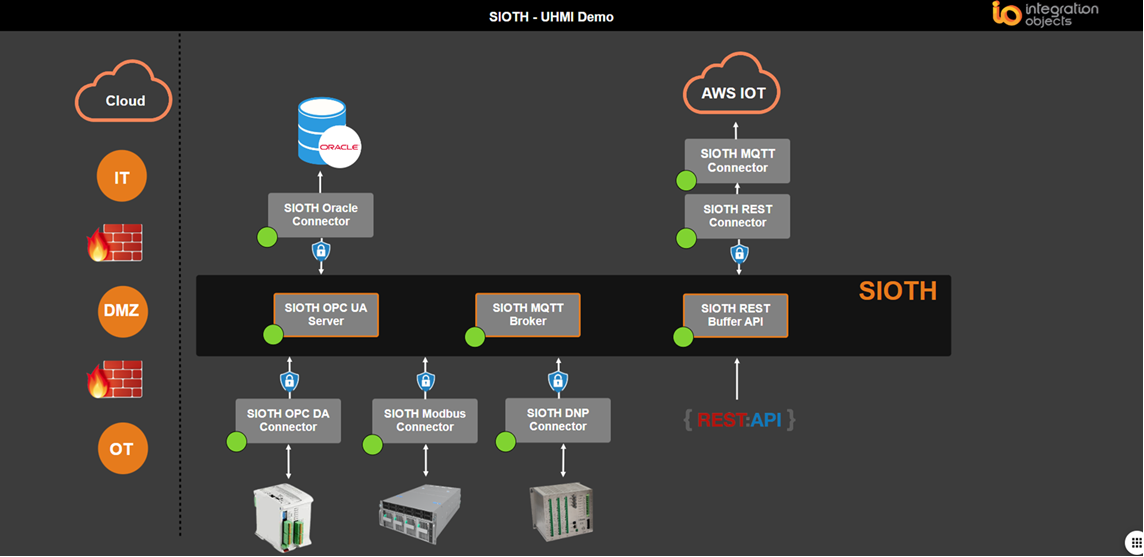
Task: Open the SIOTH OPC DA Connector box
Action: [288, 420]
